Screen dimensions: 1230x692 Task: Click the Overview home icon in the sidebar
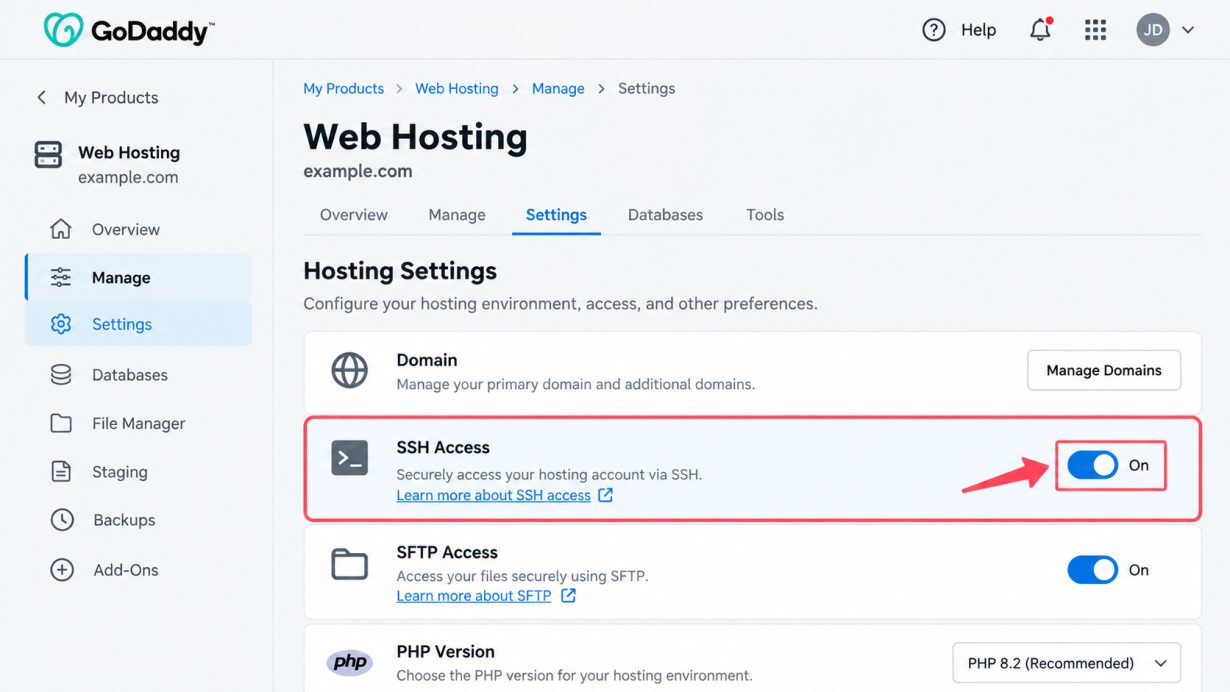tap(61, 229)
